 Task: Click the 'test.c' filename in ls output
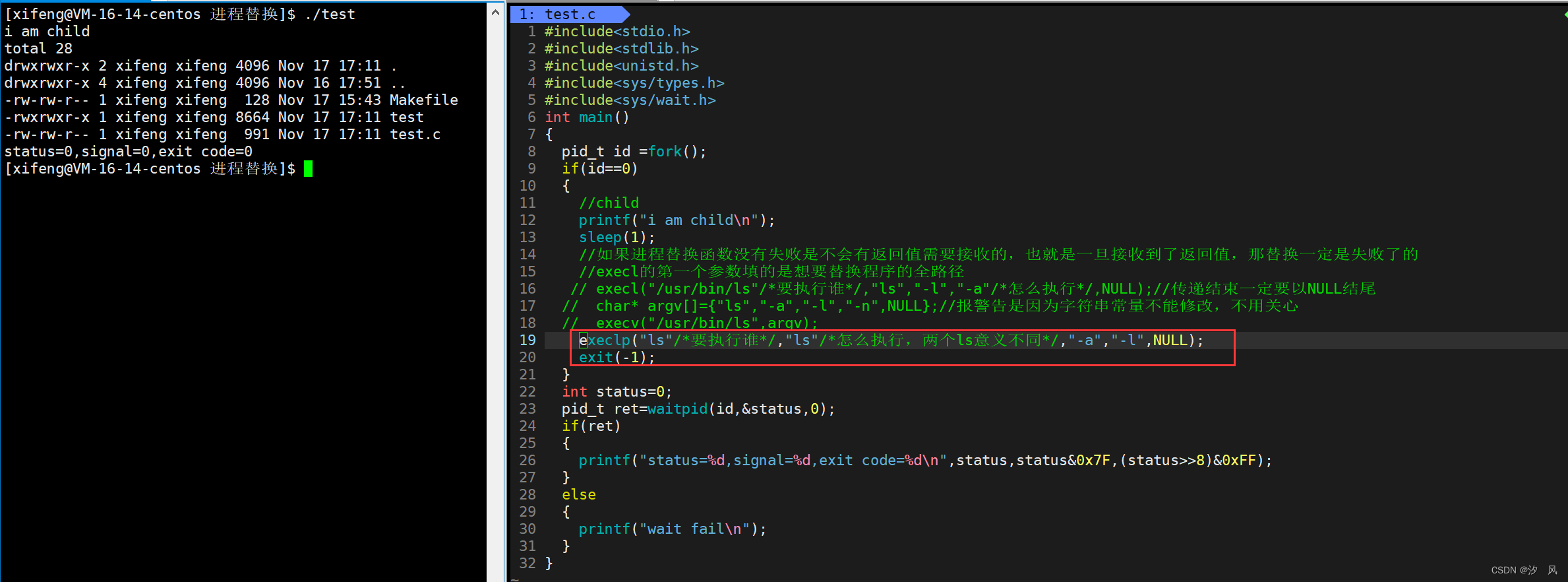tap(415, 135)
